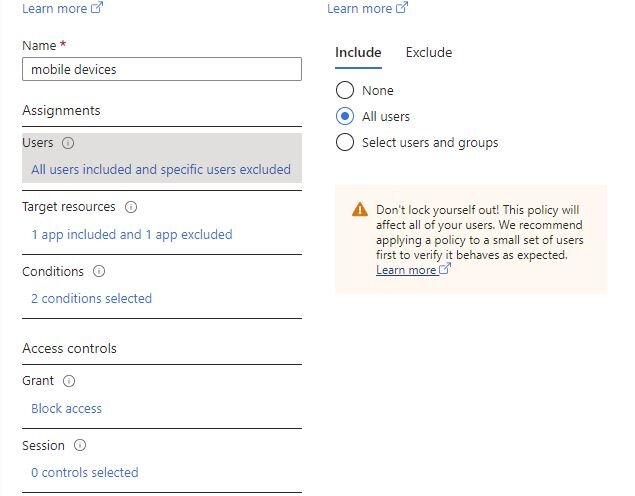This screenshot has width=635, height=496.
Task: Click the Name field containing mobile devices
Action: pyautogui.click(x=162, y=69)
